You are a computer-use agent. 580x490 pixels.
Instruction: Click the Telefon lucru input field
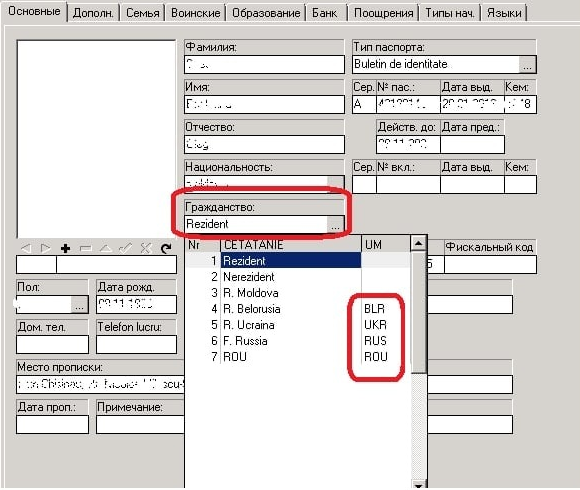point(136,344)
